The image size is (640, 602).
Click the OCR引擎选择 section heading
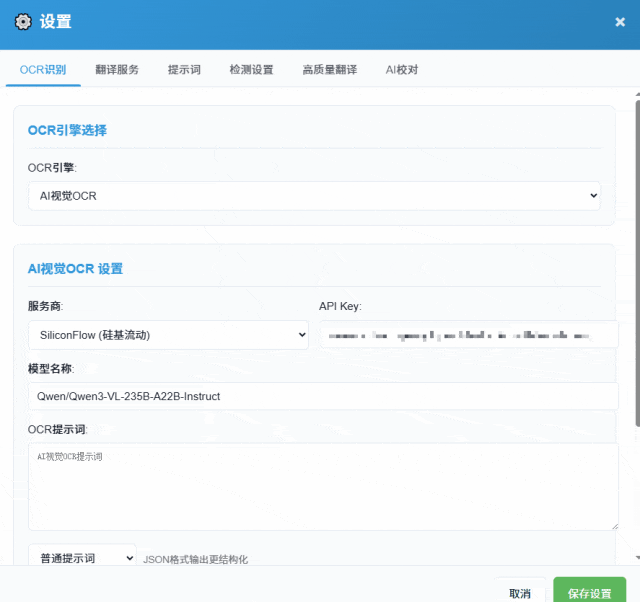pyautogui.click(x=67, y=130)
